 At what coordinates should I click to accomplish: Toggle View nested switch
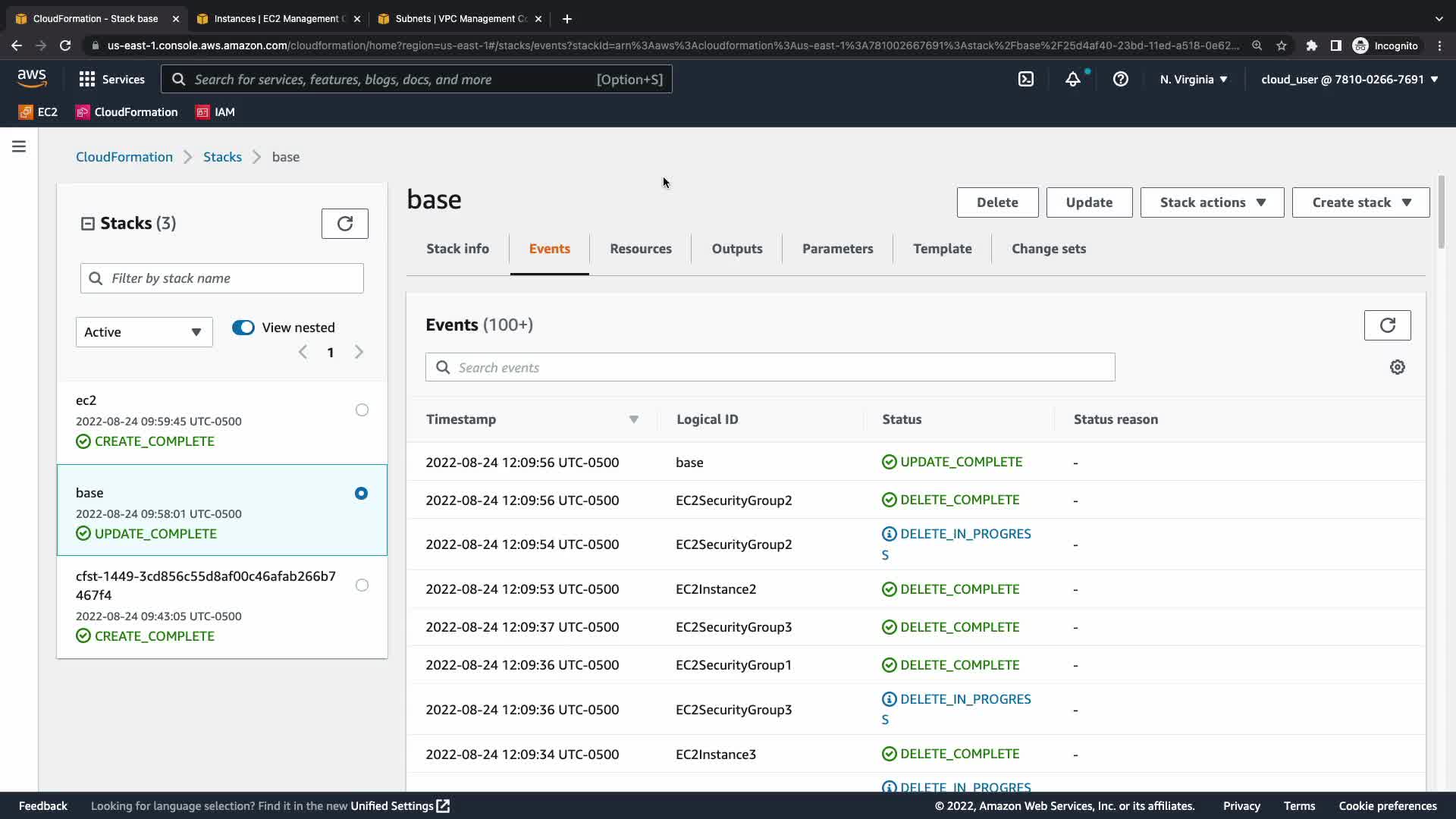(x=243, y=328)
